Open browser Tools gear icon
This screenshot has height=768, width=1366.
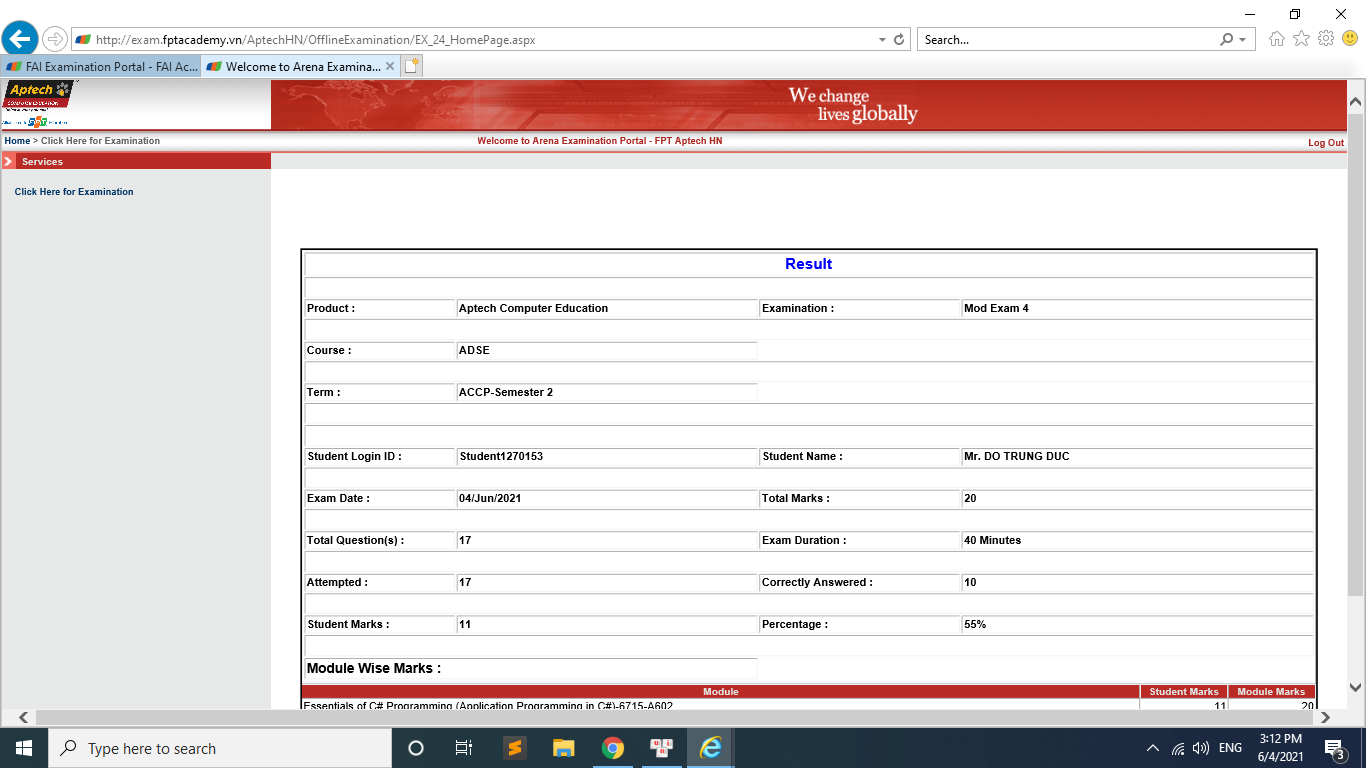[x=1326, y=39]
